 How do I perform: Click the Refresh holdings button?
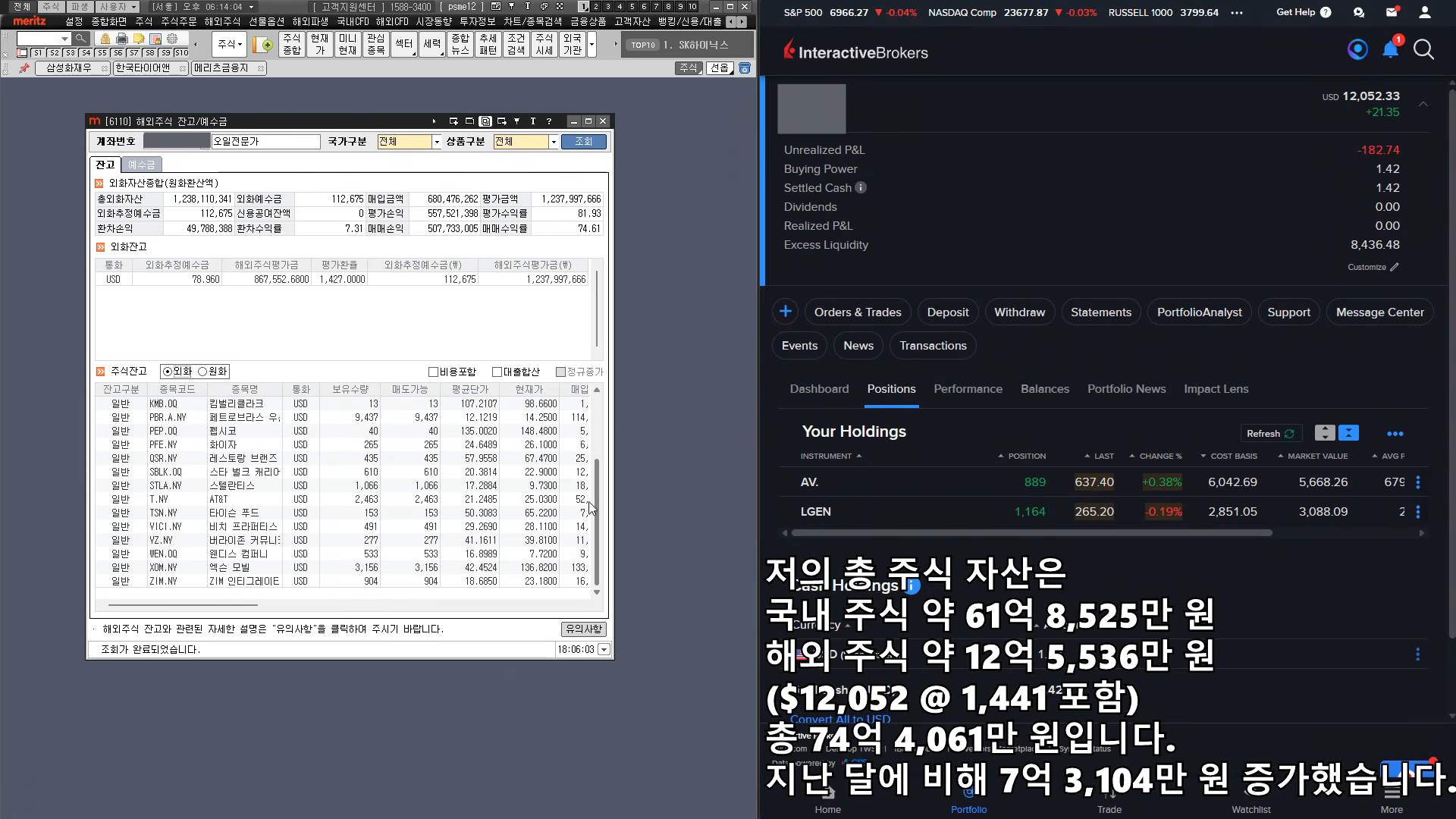(x=1270, y=434)
